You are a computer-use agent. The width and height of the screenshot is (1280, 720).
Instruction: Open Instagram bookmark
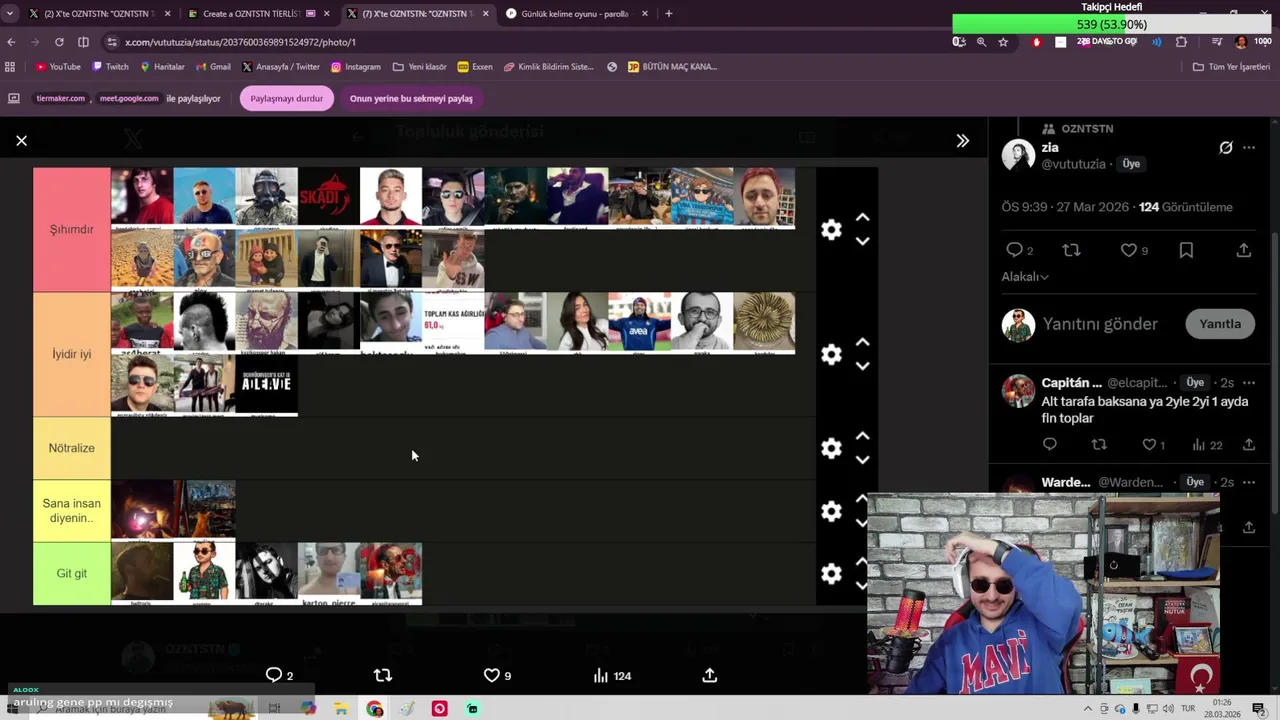pyautogui.click(x=355, y=67)
